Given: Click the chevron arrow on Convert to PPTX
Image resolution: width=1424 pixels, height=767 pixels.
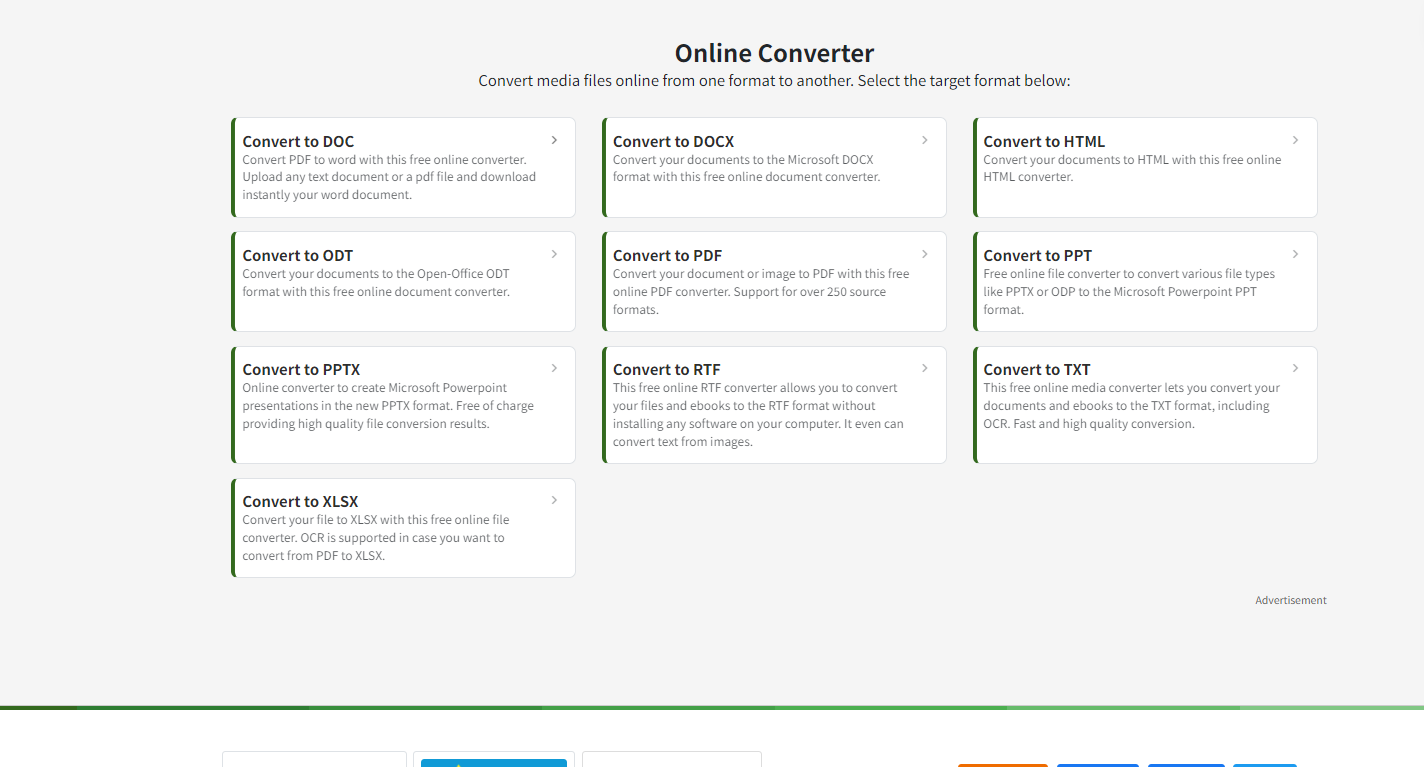Looking at the screenshot, I should [554, 369].
